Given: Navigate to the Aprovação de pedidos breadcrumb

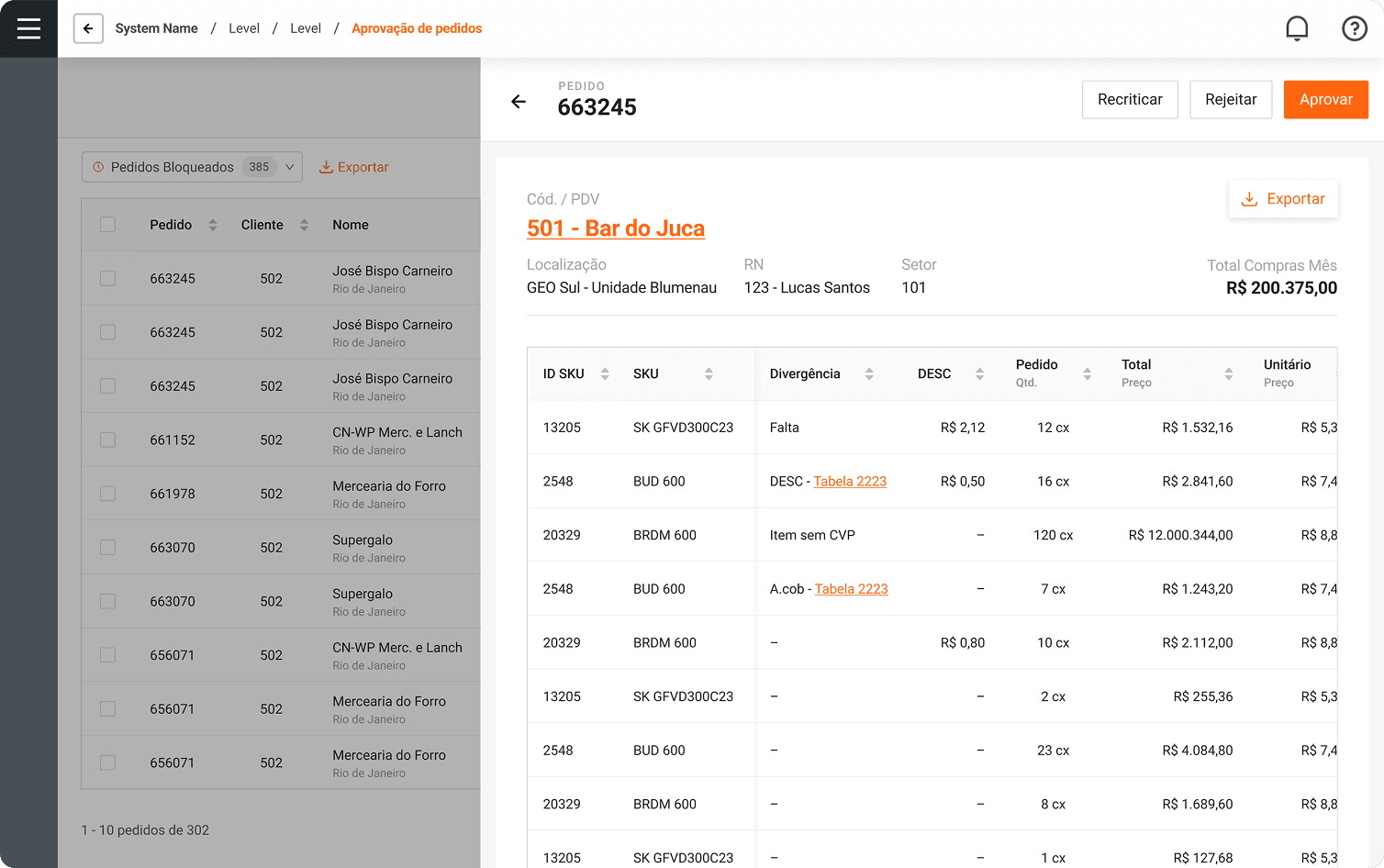Looking at the screenshot, I should tap(417, 28).
